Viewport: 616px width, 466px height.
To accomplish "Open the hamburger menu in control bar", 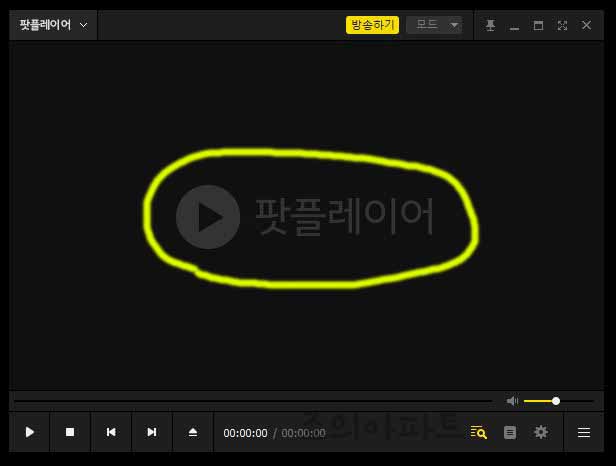I will pyautogui.click(x=584, y=433).
